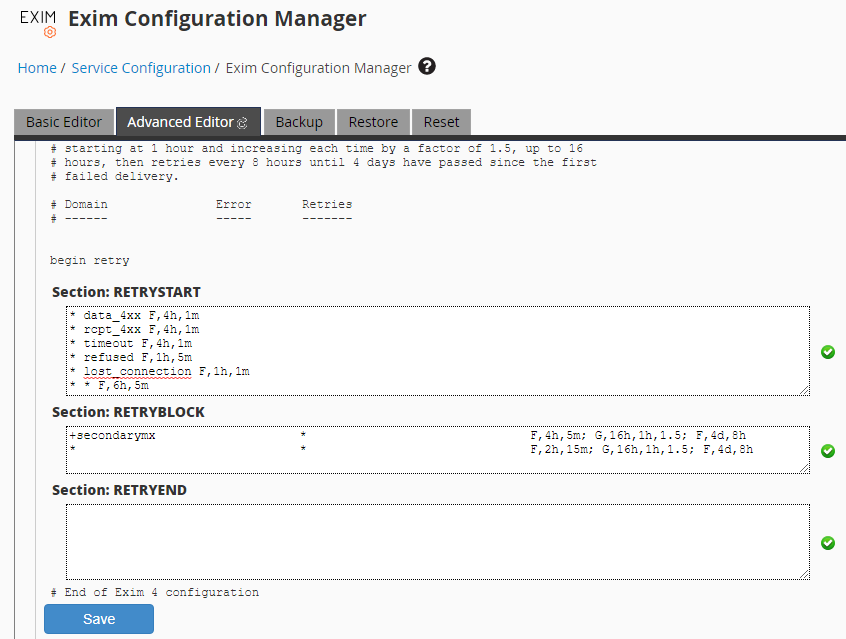Click the line '* rcpt_4xx F,4h,1m'
The image size is (846, 639).
[x=134, y=329]
